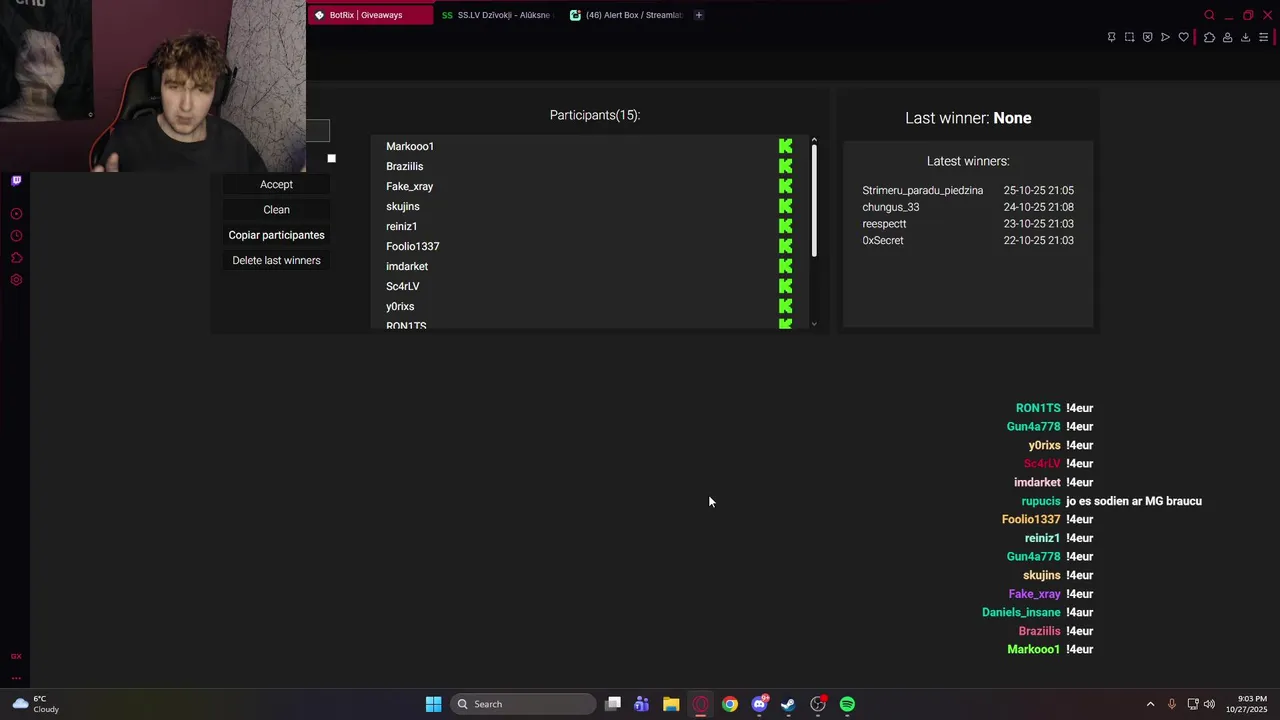Open the Twitch icon in Opera sidebar
Image resolution: width=1280 pixels, height=720 pixels.
click(x=16, y=181)
